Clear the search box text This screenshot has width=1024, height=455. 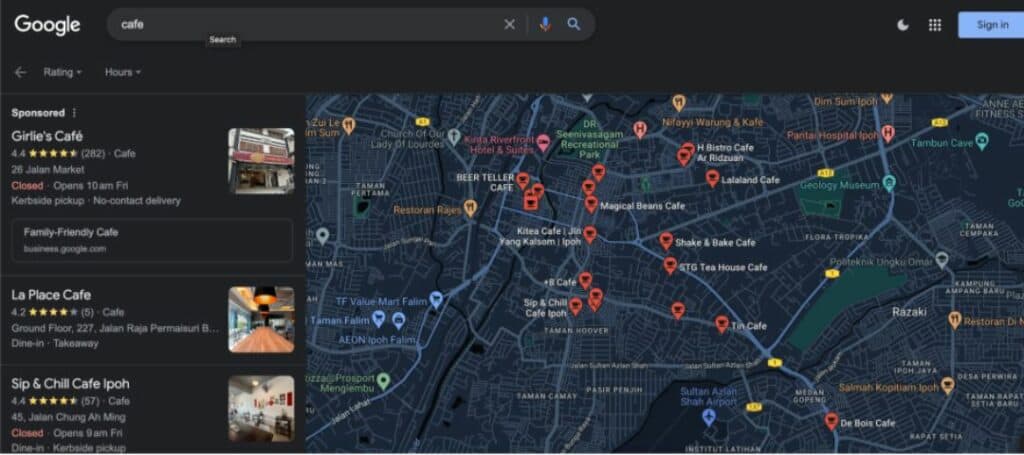click(x=509, y=25)
